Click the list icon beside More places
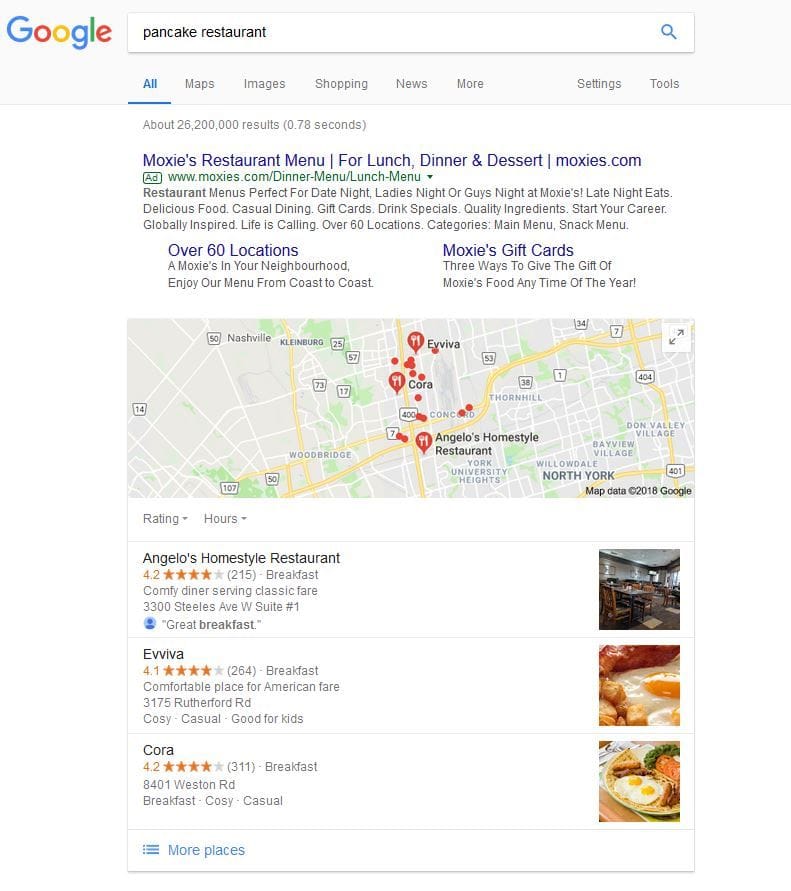The height and width of the screenshot is (891, 791). [x=151, y=850]
